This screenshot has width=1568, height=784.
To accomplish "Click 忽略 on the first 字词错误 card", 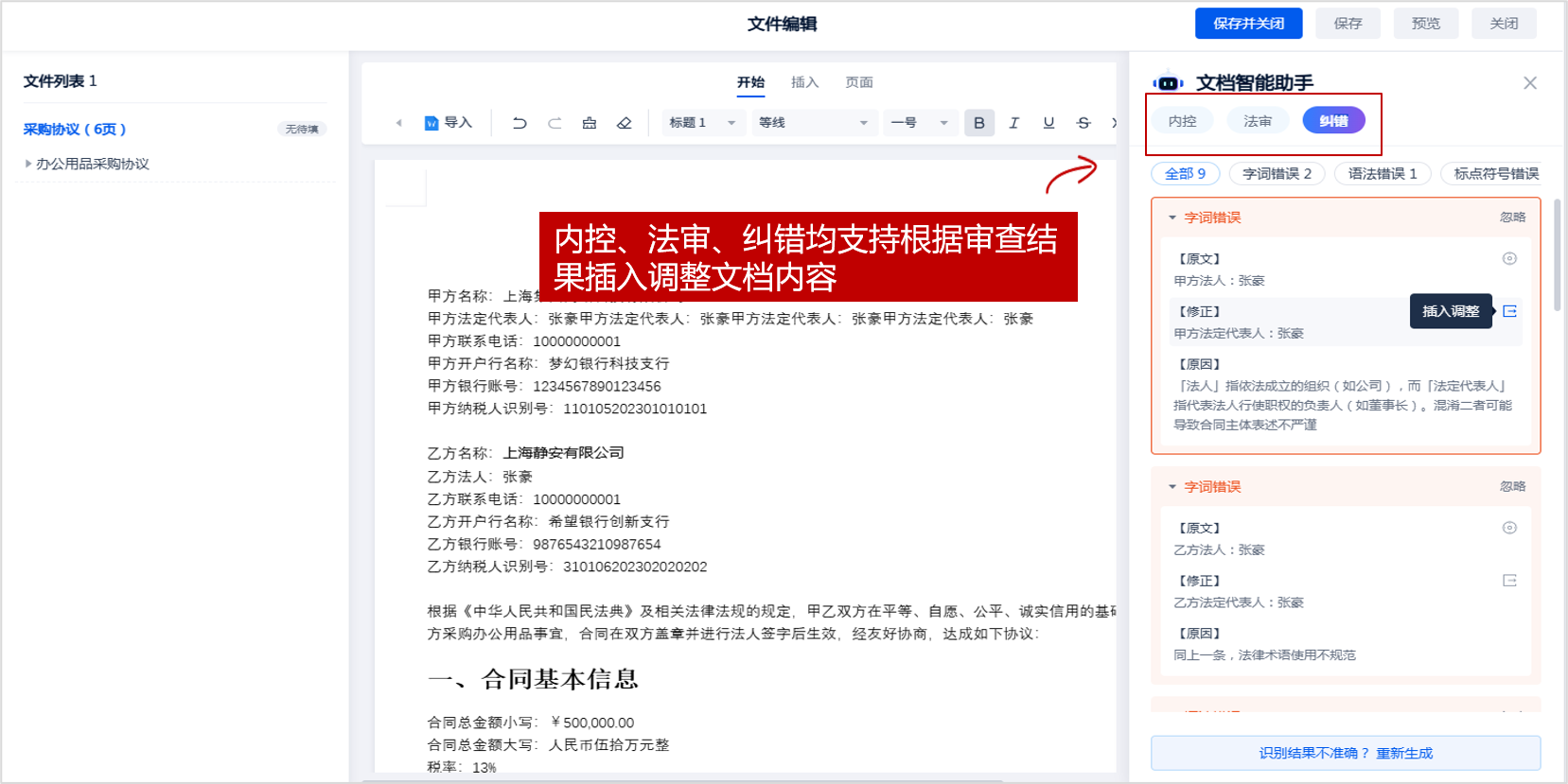I will click(x=1512, y=218).
